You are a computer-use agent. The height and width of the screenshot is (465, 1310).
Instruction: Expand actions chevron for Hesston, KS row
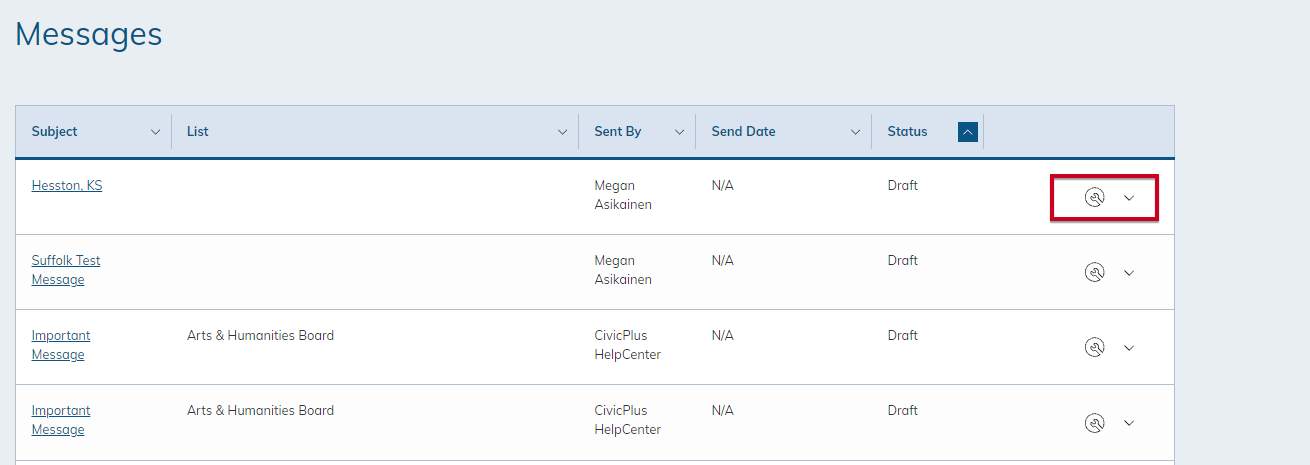click(1129, 198)
